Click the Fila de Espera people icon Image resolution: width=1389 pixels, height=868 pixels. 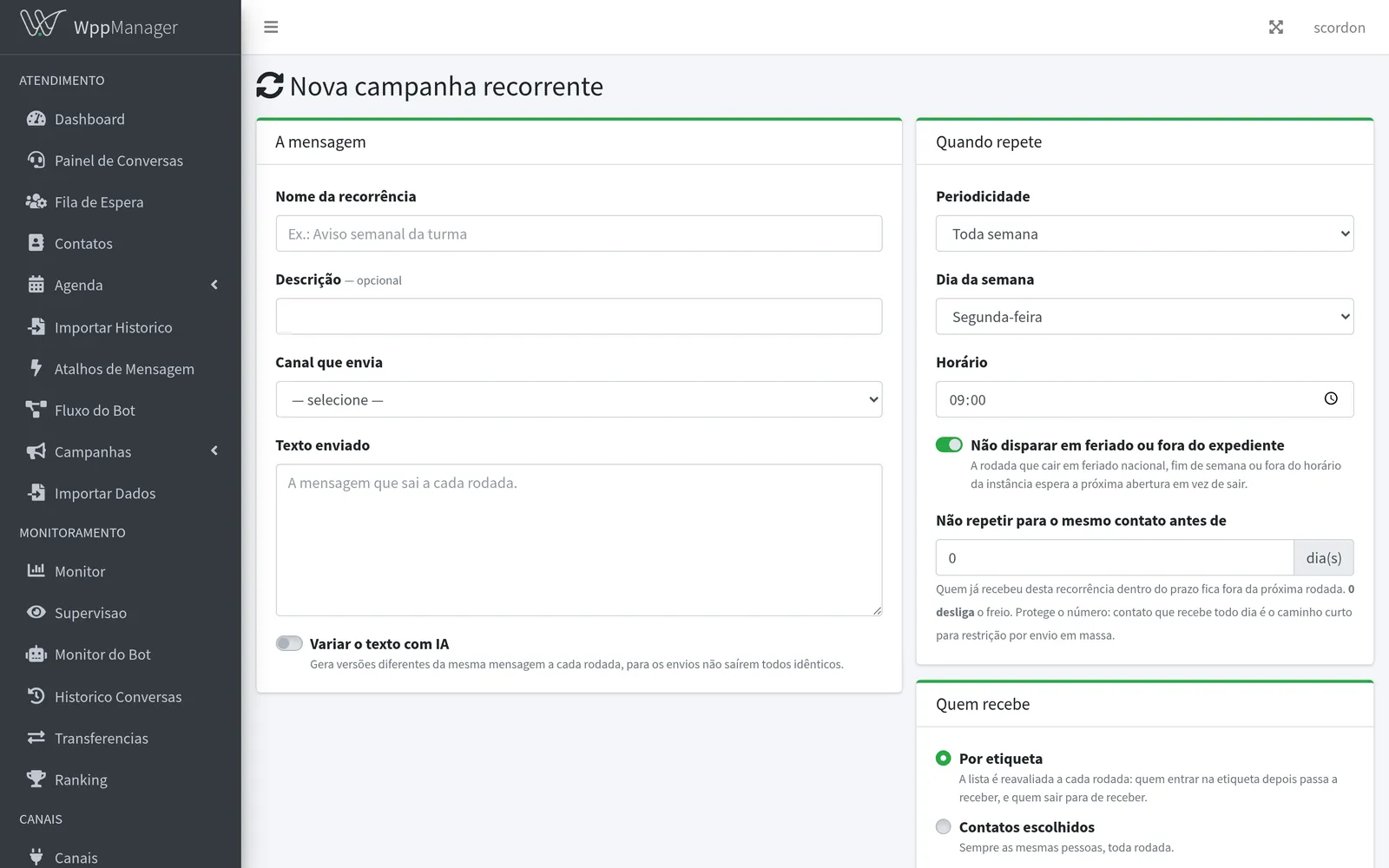pyautogui.click(x=36, y=202)
